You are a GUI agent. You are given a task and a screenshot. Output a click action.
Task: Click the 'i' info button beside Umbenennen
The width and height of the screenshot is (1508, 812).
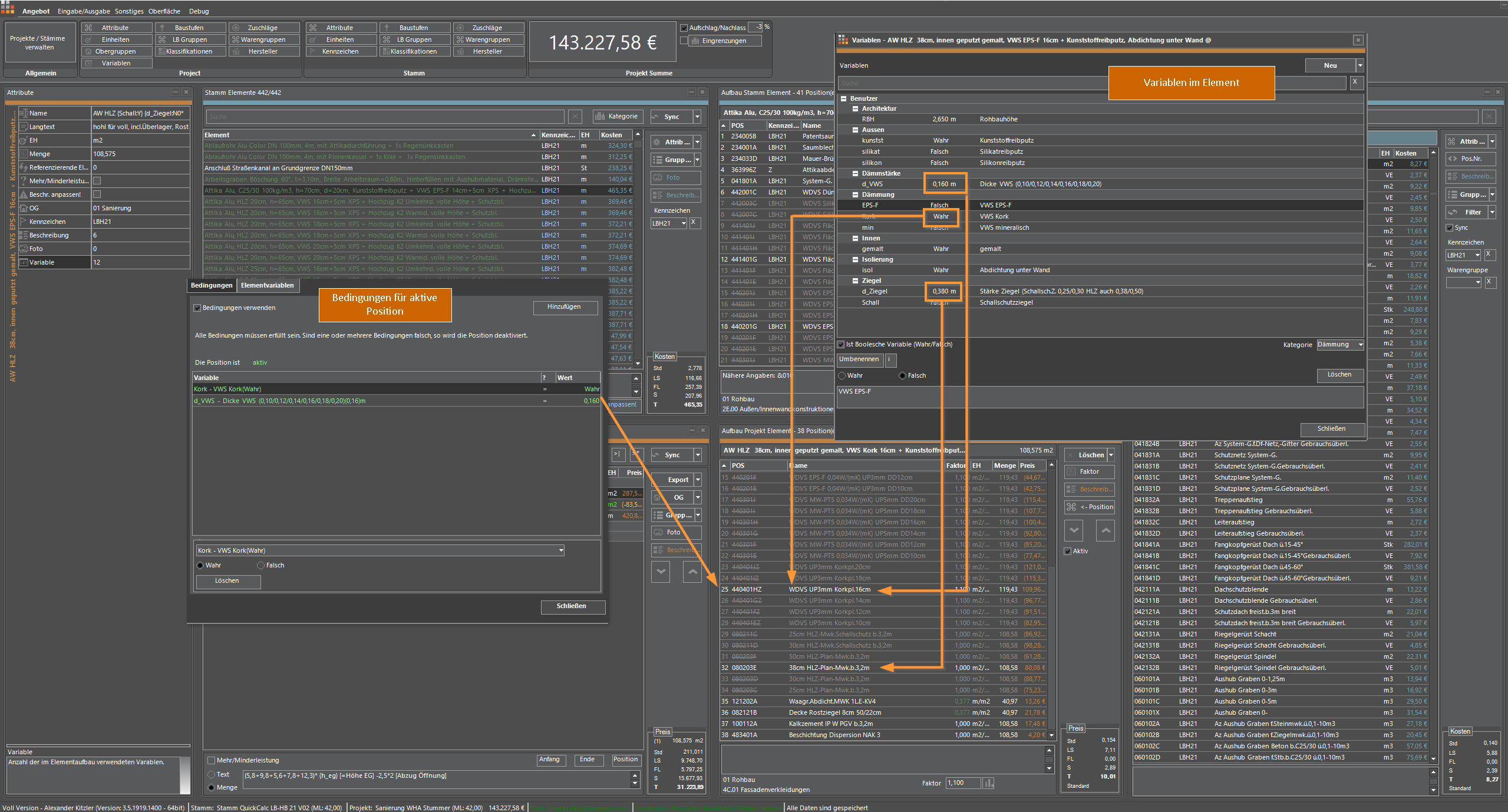[889, 359]
